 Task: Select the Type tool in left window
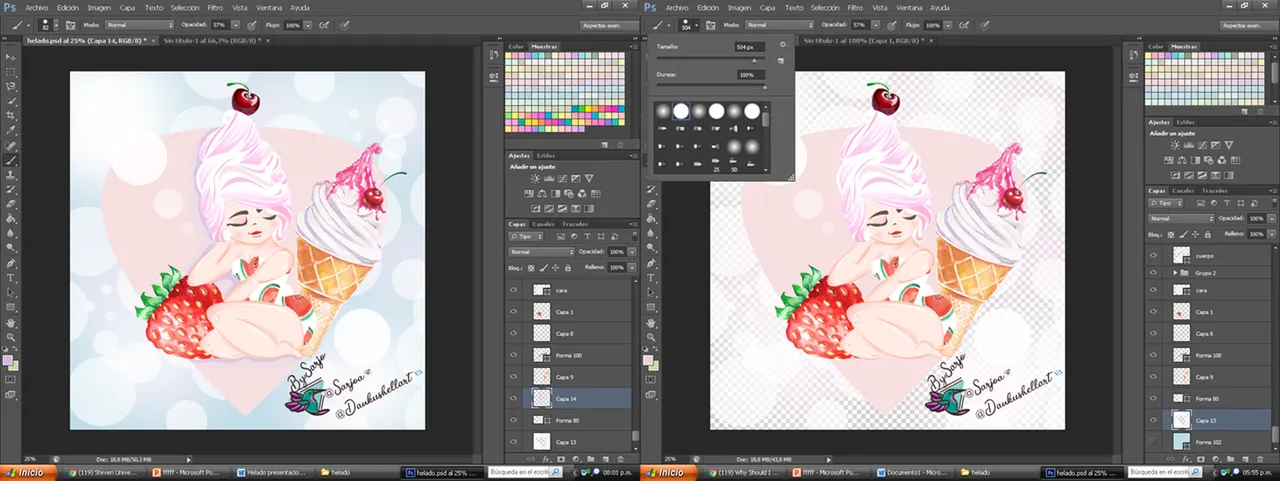coord(12,277)
